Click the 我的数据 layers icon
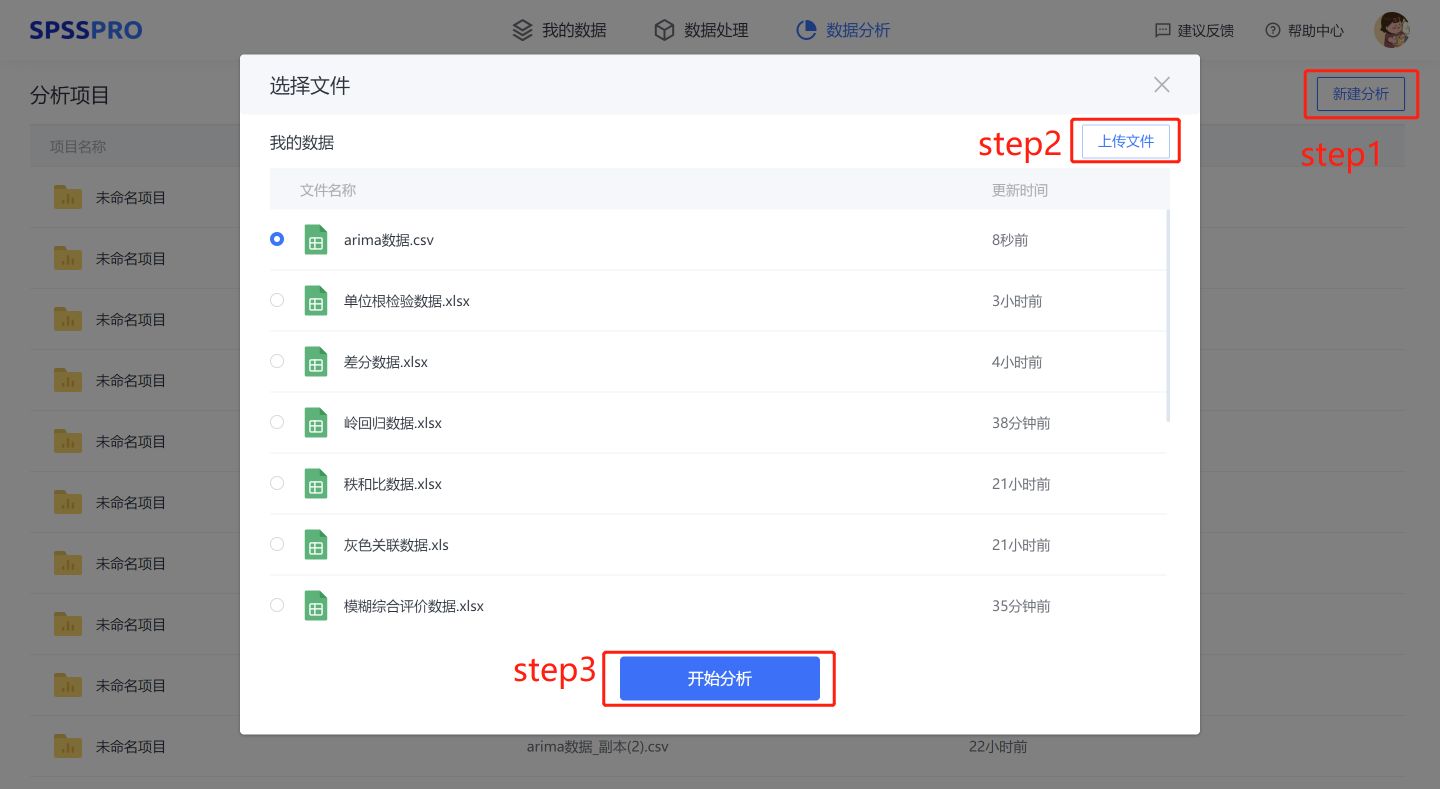The height and width of the screenshot is (789, 1440). pyautogui.click(x=522, y=30)
